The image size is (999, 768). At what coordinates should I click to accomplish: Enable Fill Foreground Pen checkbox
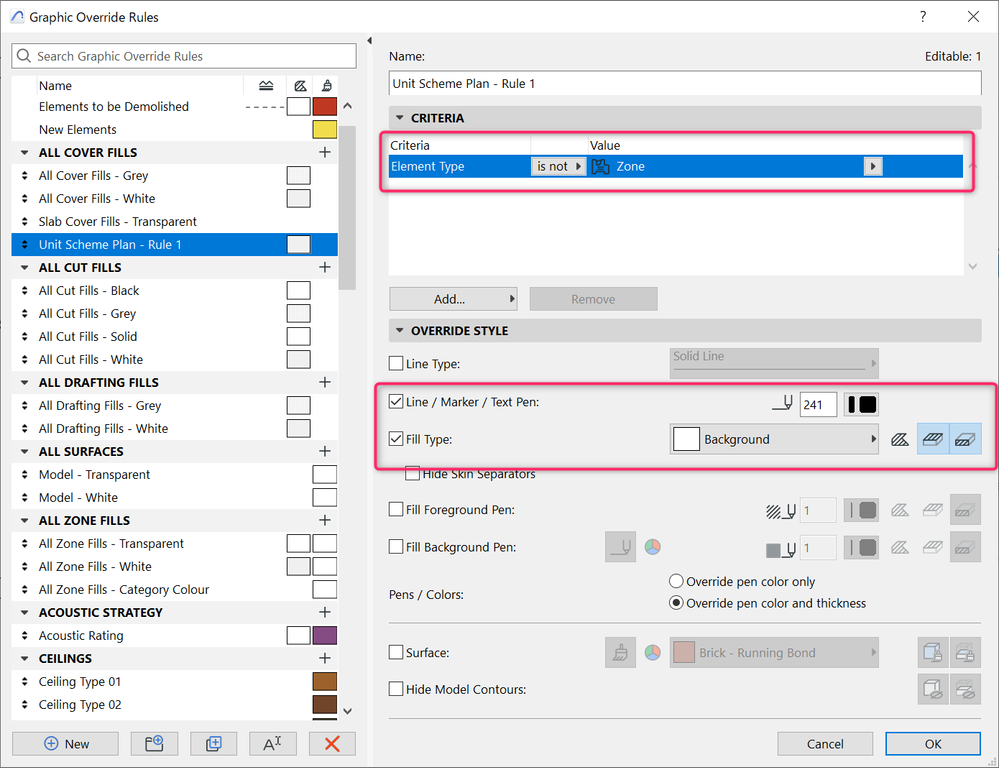coord(396,509)
